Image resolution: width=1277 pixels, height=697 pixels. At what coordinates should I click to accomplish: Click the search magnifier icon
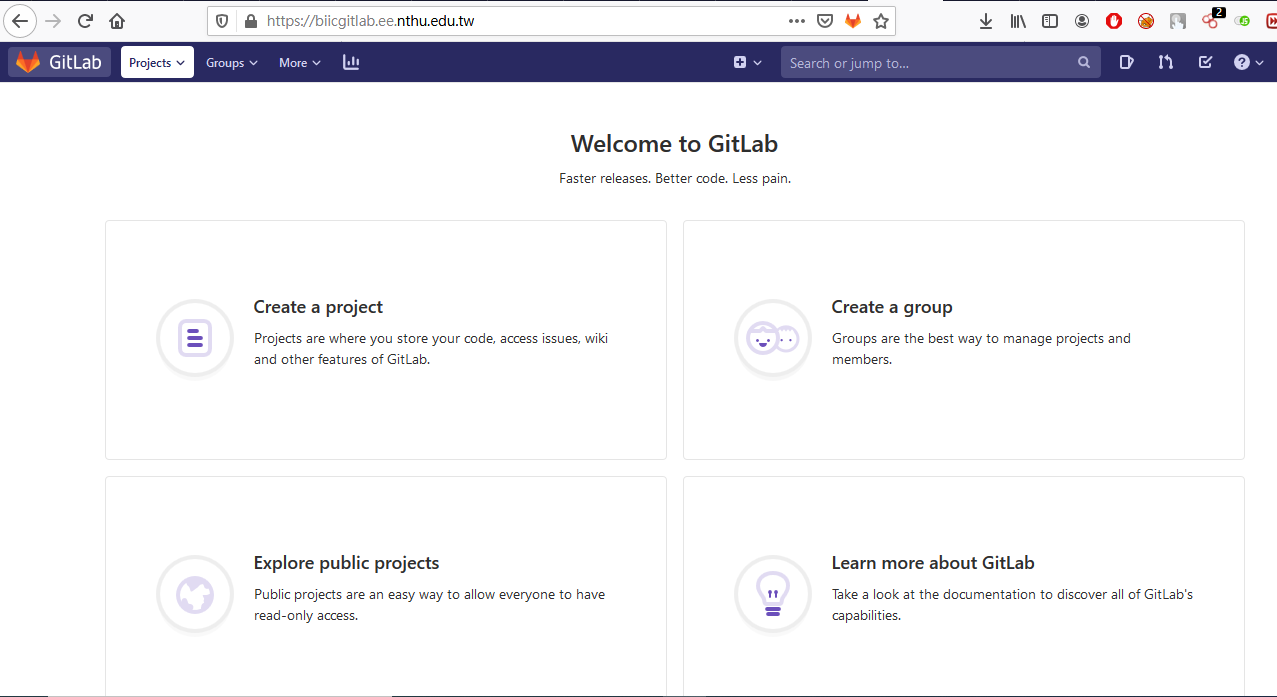pos(1084,62)
